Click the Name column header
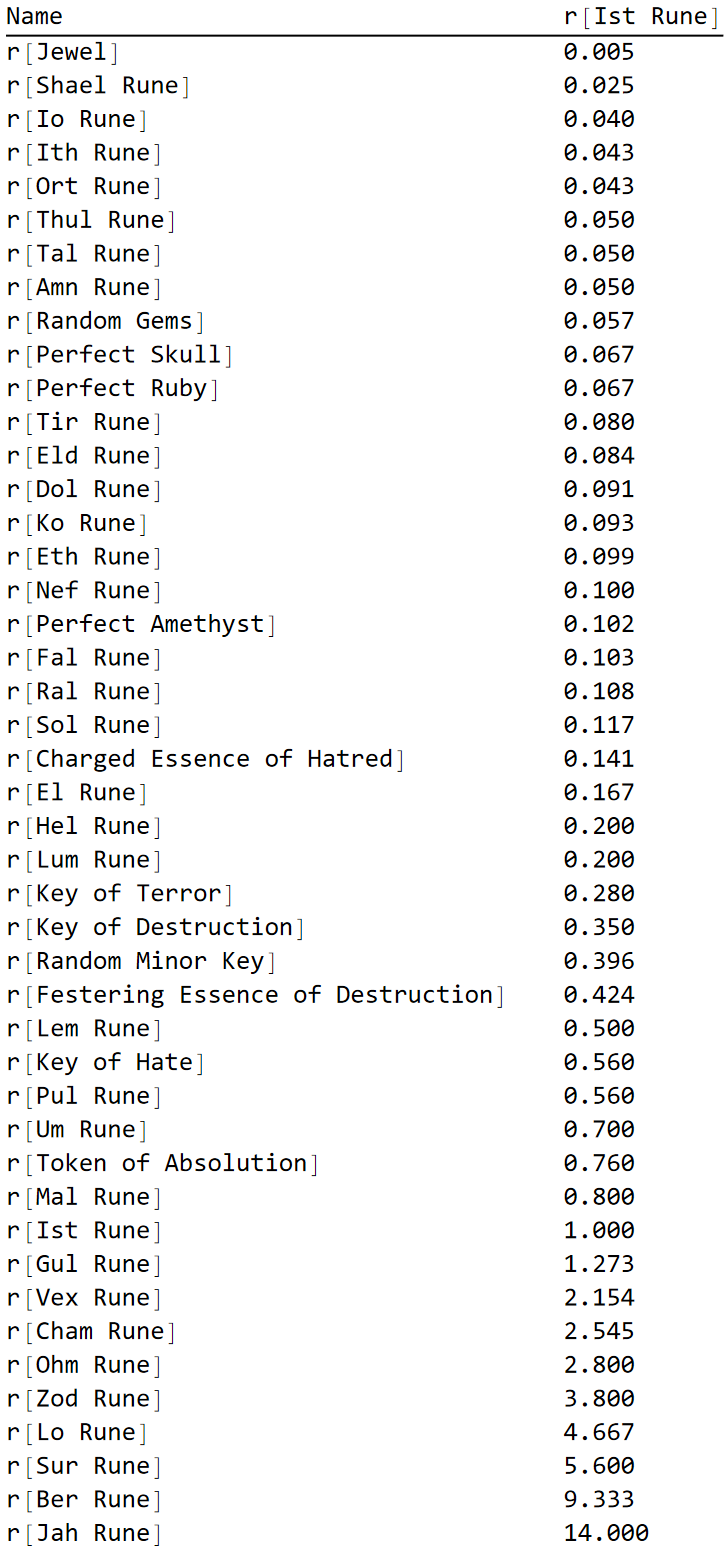 pos(34,17)
